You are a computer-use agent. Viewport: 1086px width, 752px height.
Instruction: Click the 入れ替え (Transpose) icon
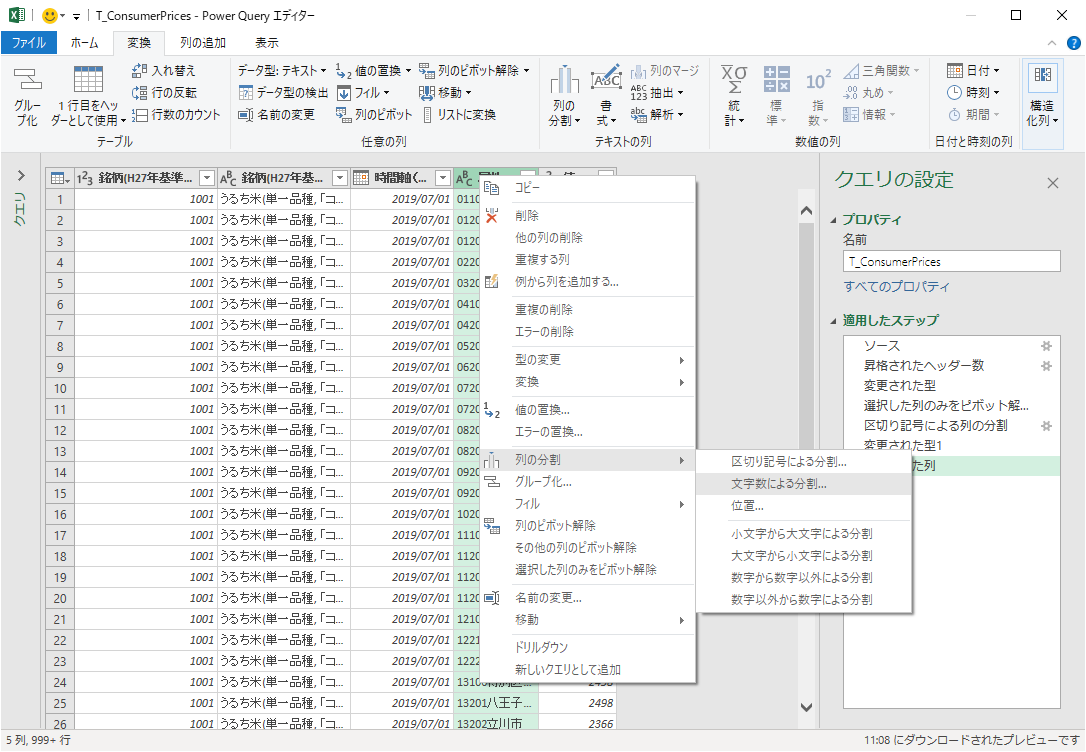pos(140,71)
